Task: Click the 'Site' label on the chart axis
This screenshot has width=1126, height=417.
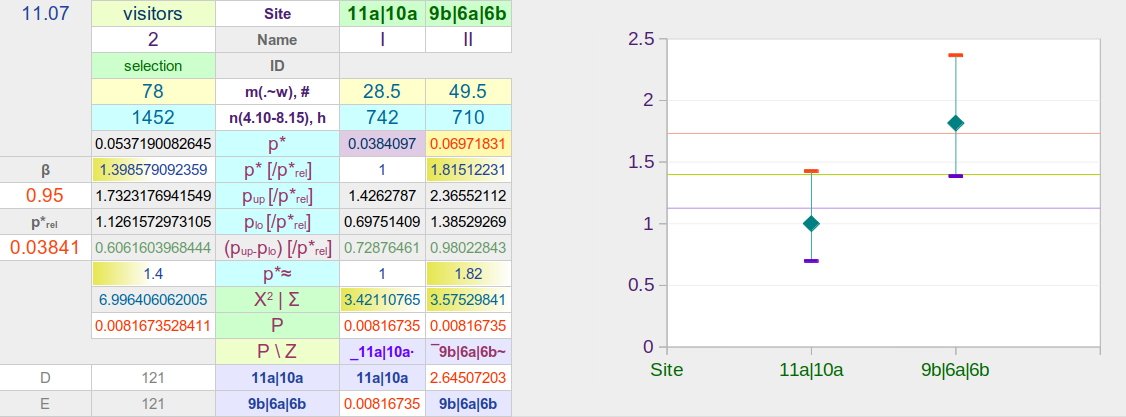Action: pos(666,369)
